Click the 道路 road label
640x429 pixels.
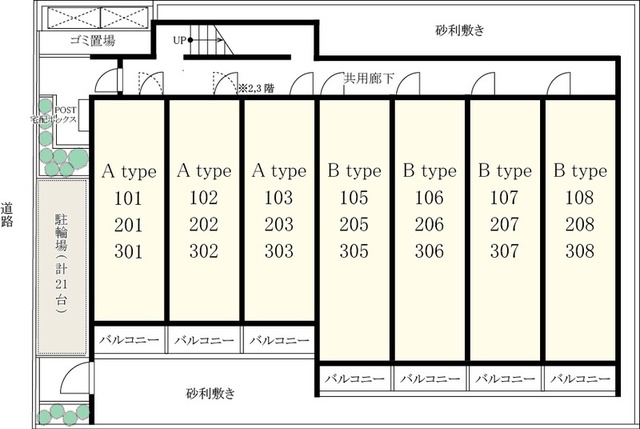[7, 215]
